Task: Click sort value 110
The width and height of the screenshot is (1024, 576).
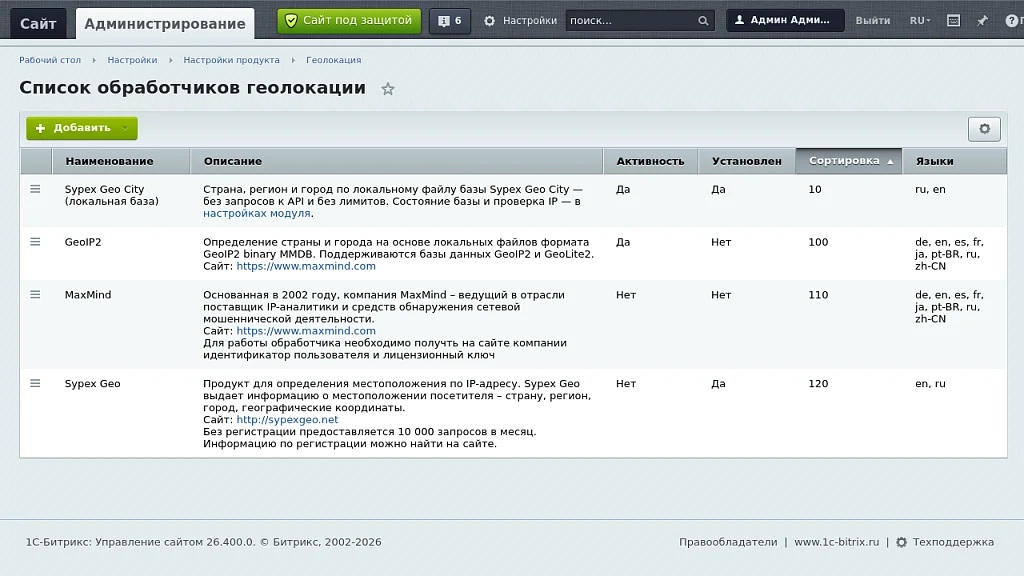Action: click(x=818, y=295)
